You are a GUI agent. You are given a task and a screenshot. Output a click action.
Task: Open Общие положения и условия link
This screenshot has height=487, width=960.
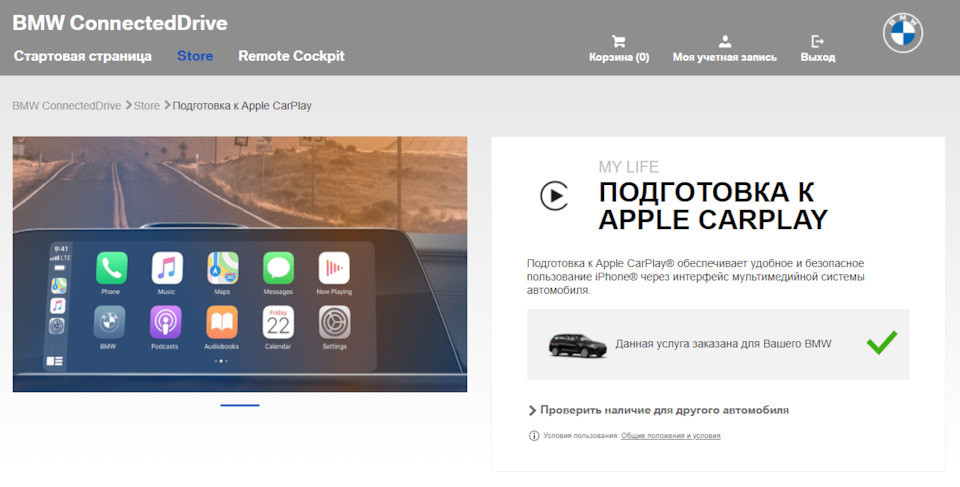(670, 436)
